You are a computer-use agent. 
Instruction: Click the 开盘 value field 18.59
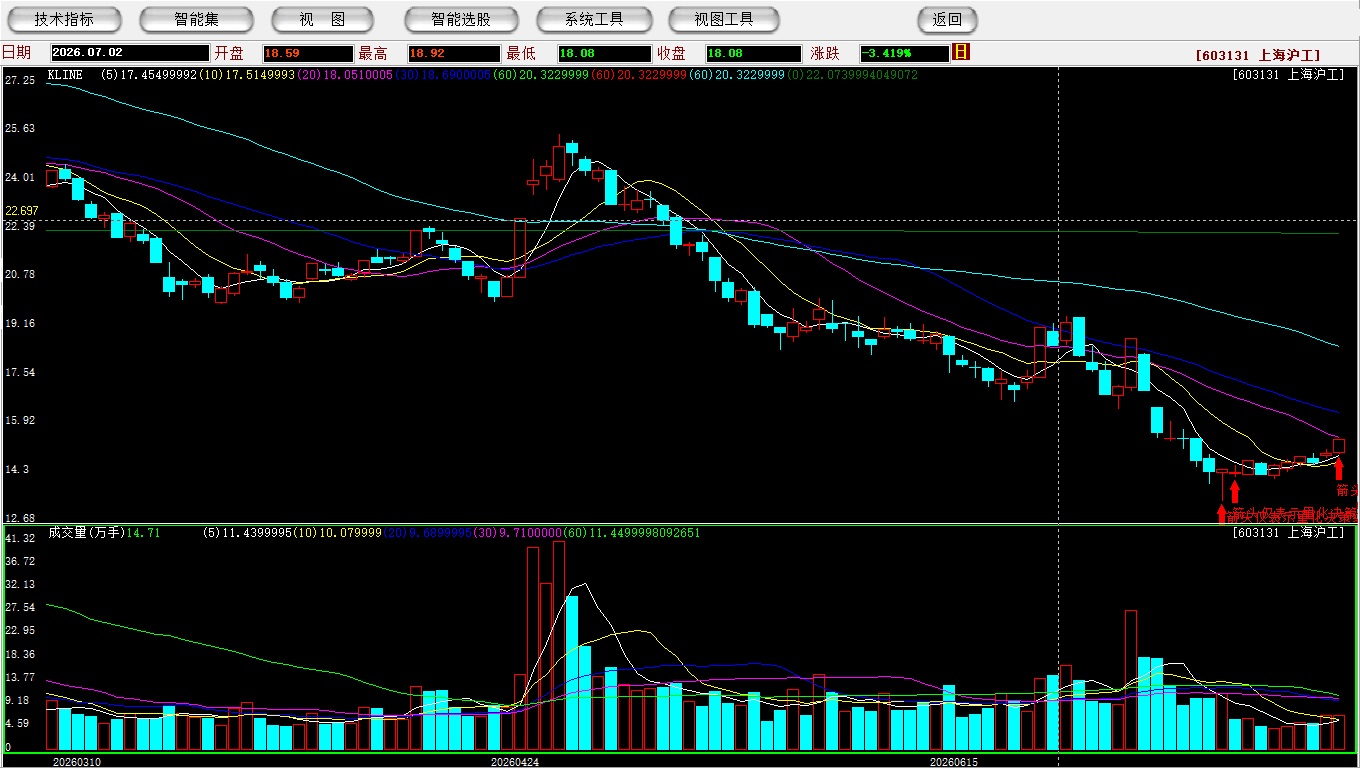(308, 53)
